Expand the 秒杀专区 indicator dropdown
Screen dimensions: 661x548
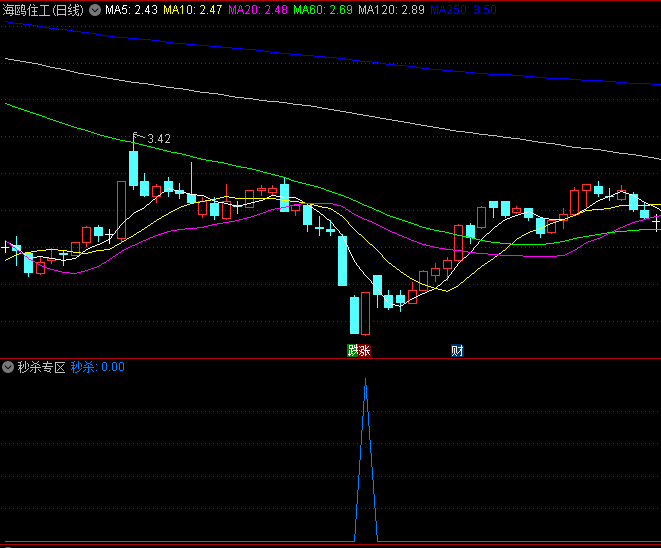8,367
